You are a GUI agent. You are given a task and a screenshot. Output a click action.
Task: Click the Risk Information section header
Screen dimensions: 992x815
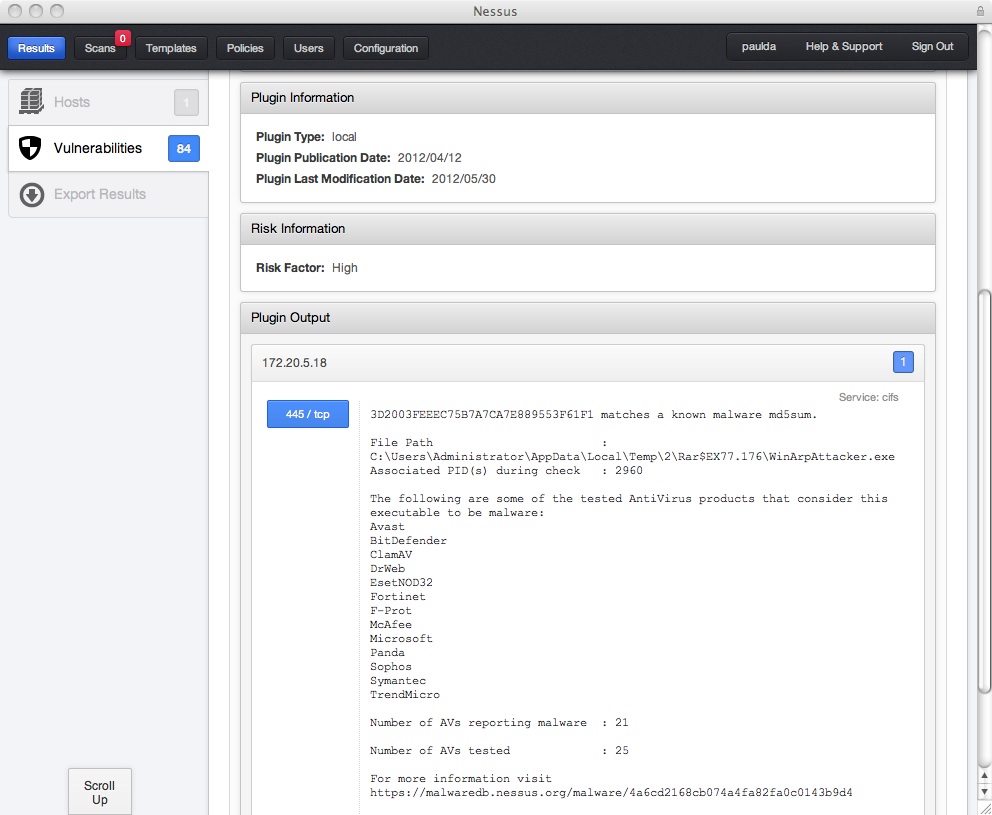pyautogui.click(x=588, y=229)
